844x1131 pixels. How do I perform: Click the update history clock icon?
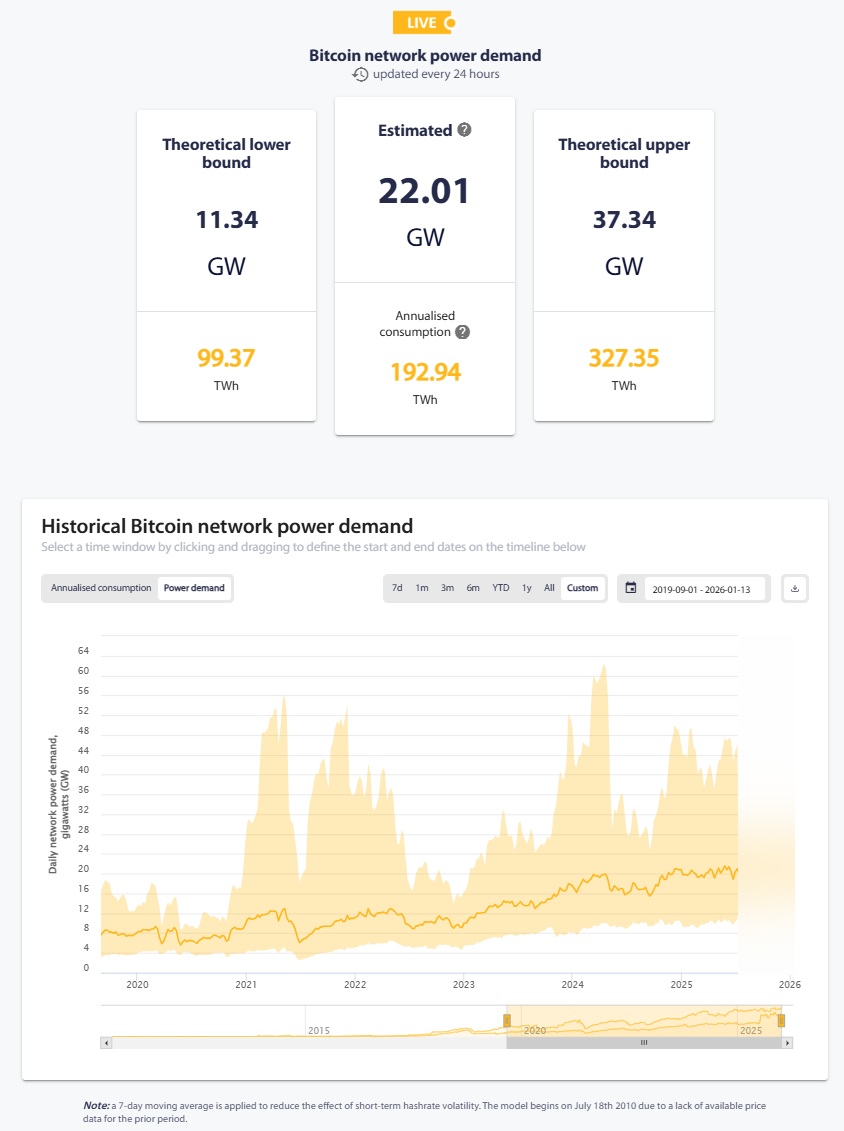tap(360, 74)
